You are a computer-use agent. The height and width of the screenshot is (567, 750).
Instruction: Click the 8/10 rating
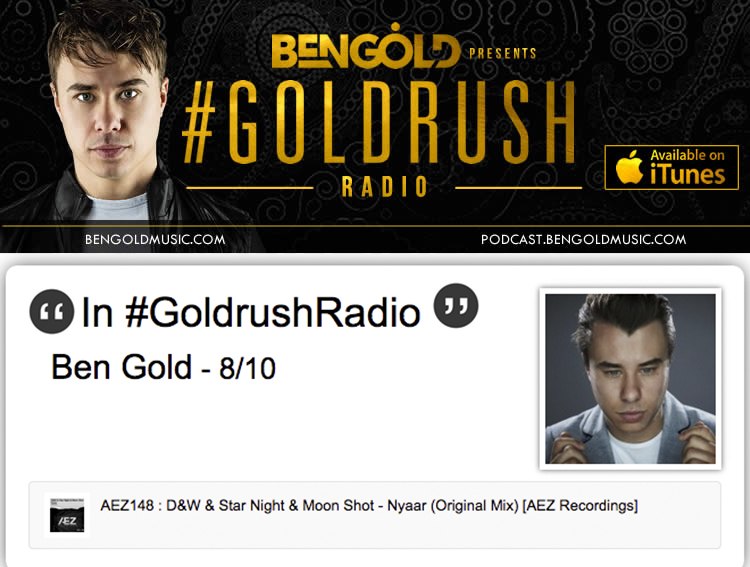click(247, 368)
